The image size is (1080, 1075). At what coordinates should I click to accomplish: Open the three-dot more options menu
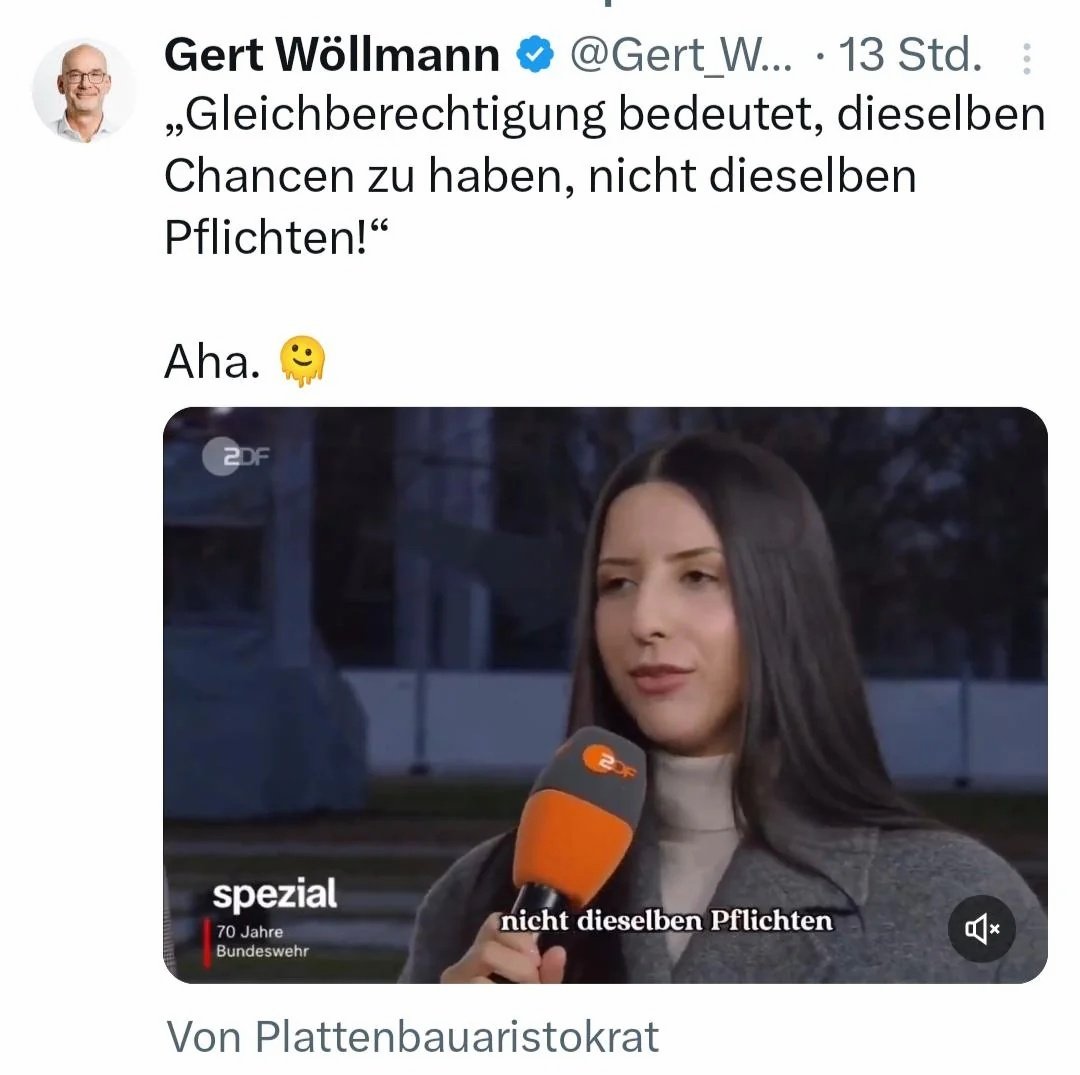[x=1026, y=59]
